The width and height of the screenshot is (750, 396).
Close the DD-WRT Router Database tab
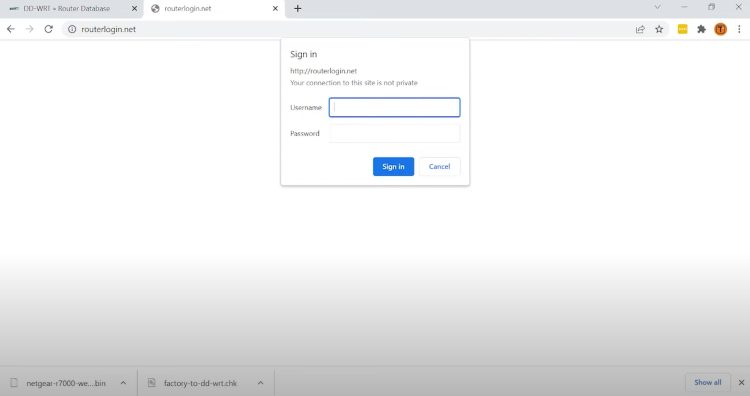[x=134, y=9]
